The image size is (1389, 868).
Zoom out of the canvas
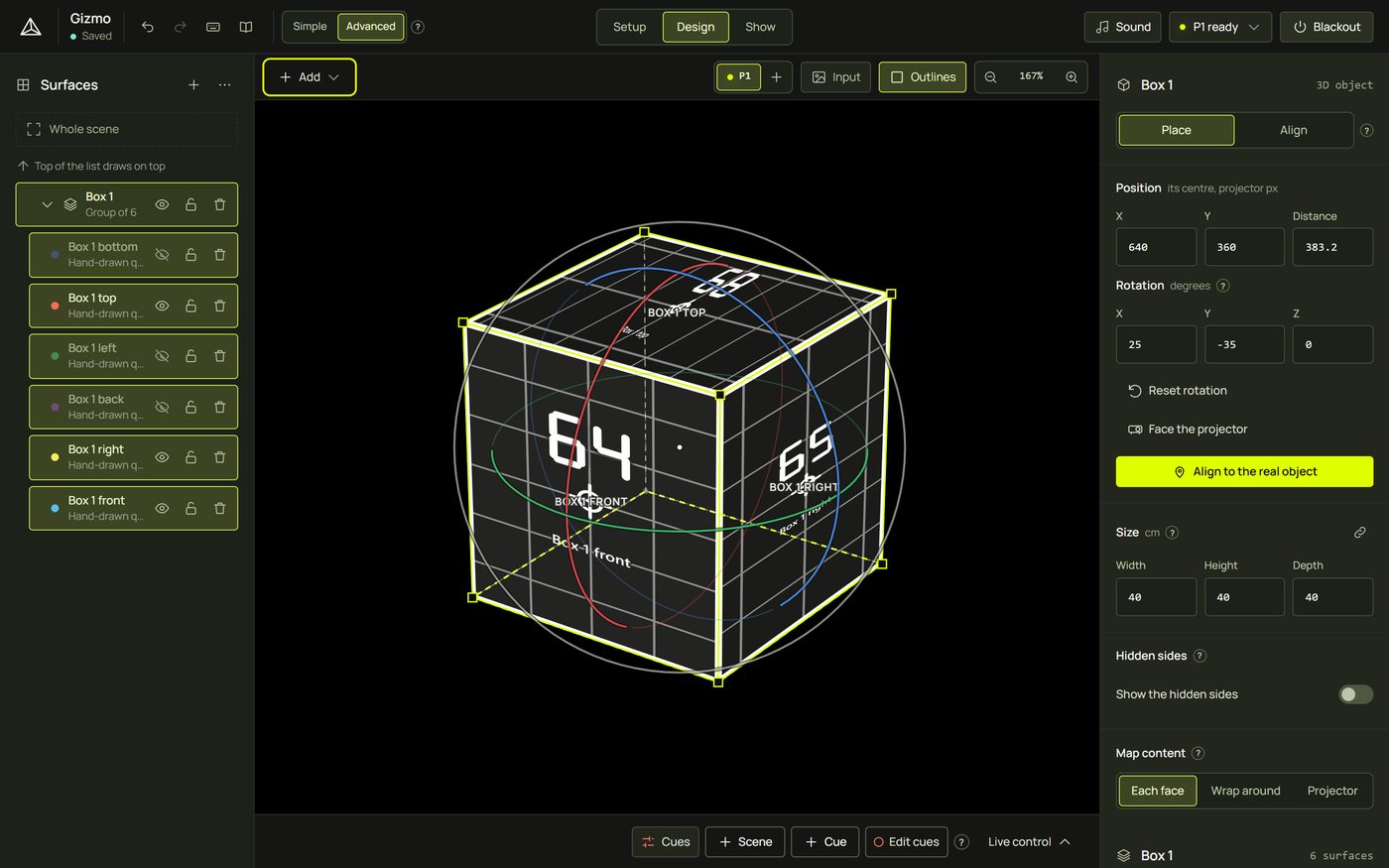[x=990, y=76]
